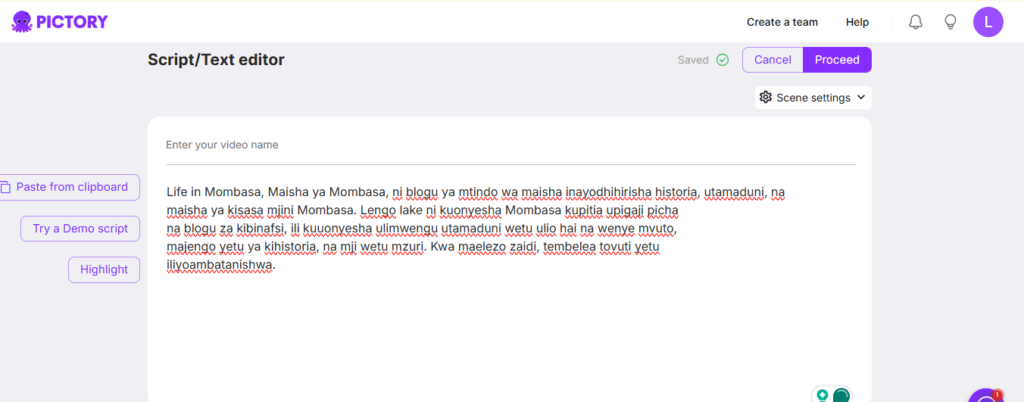This screenshot has height=402, width=1024.
Task: Open the notifications bell
Action: pos(916,22)
